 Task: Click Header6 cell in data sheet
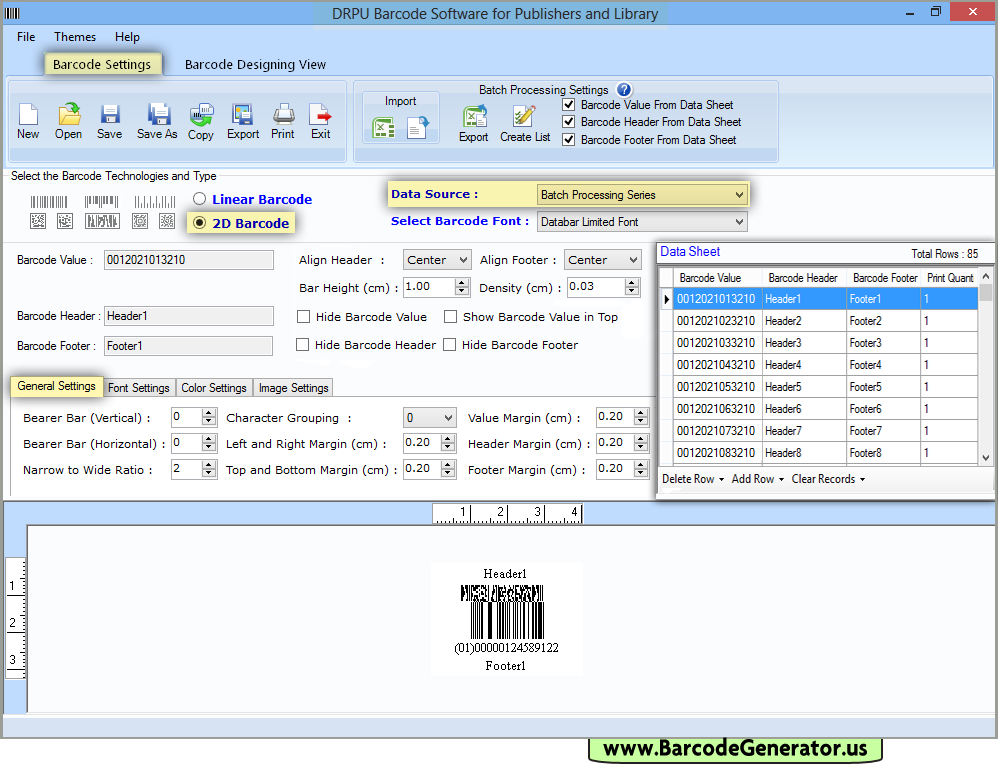805,409
